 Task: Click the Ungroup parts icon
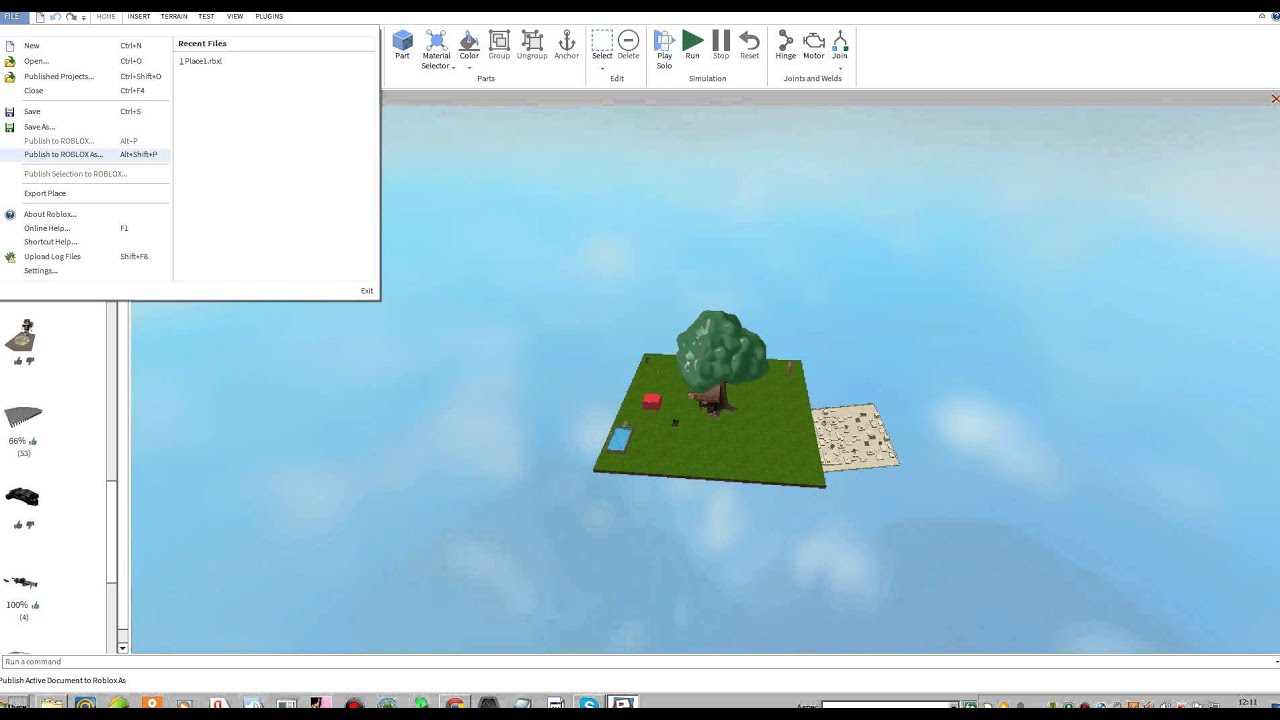pyautogui.click(x=532, y=45)
